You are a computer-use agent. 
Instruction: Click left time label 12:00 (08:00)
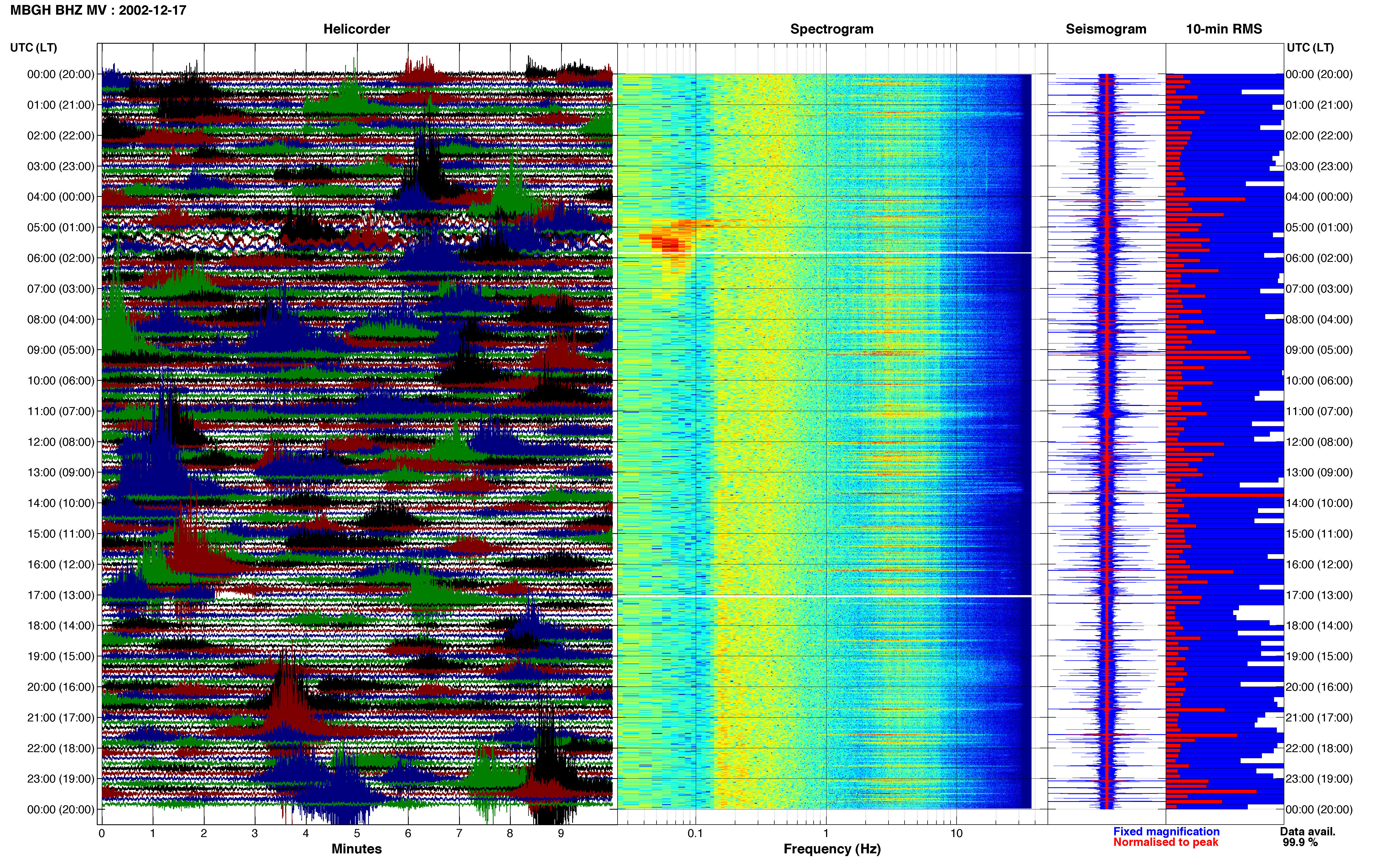[x=61, y=442]
